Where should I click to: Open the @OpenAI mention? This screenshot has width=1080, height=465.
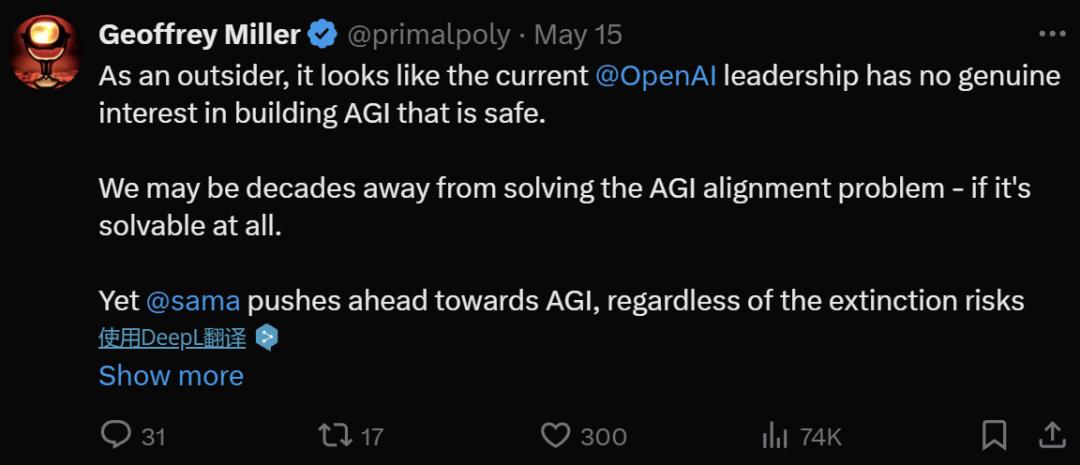click(655, 77)
